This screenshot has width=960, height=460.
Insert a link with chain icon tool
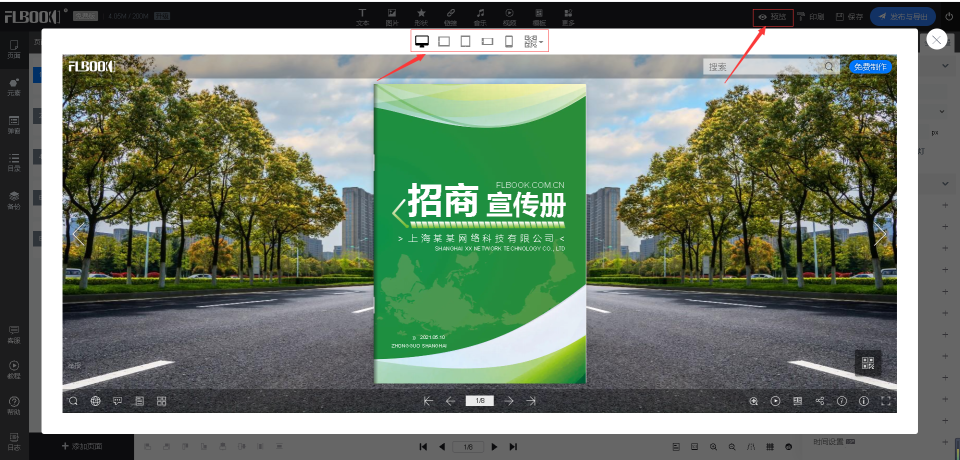click(x=451, y=17)
